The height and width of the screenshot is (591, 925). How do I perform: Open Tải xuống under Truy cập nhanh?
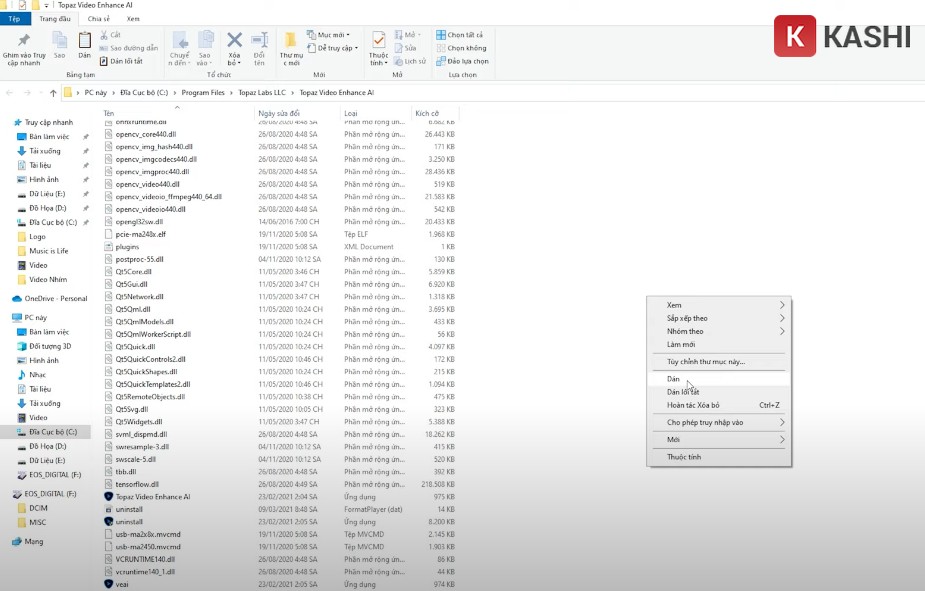coord(45,151)
